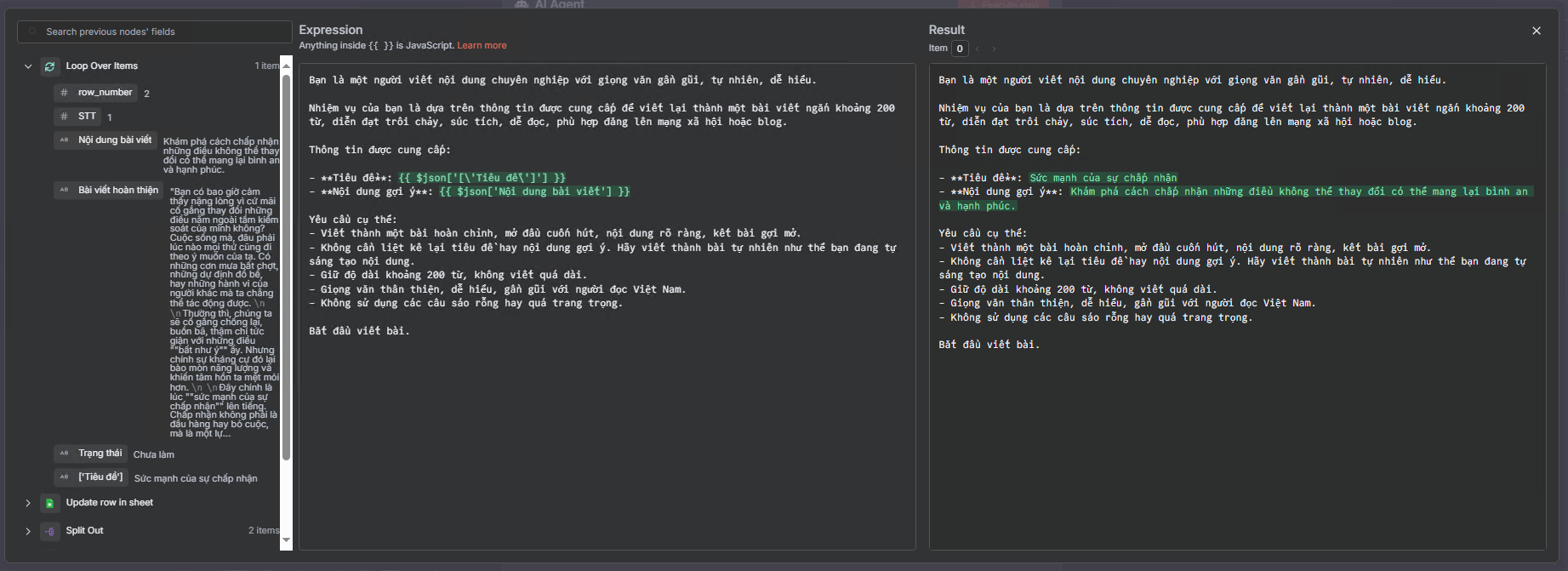Click the Search previous nodes' fields box
This screenshot has height=571, width=1568.
coord(154,31)
